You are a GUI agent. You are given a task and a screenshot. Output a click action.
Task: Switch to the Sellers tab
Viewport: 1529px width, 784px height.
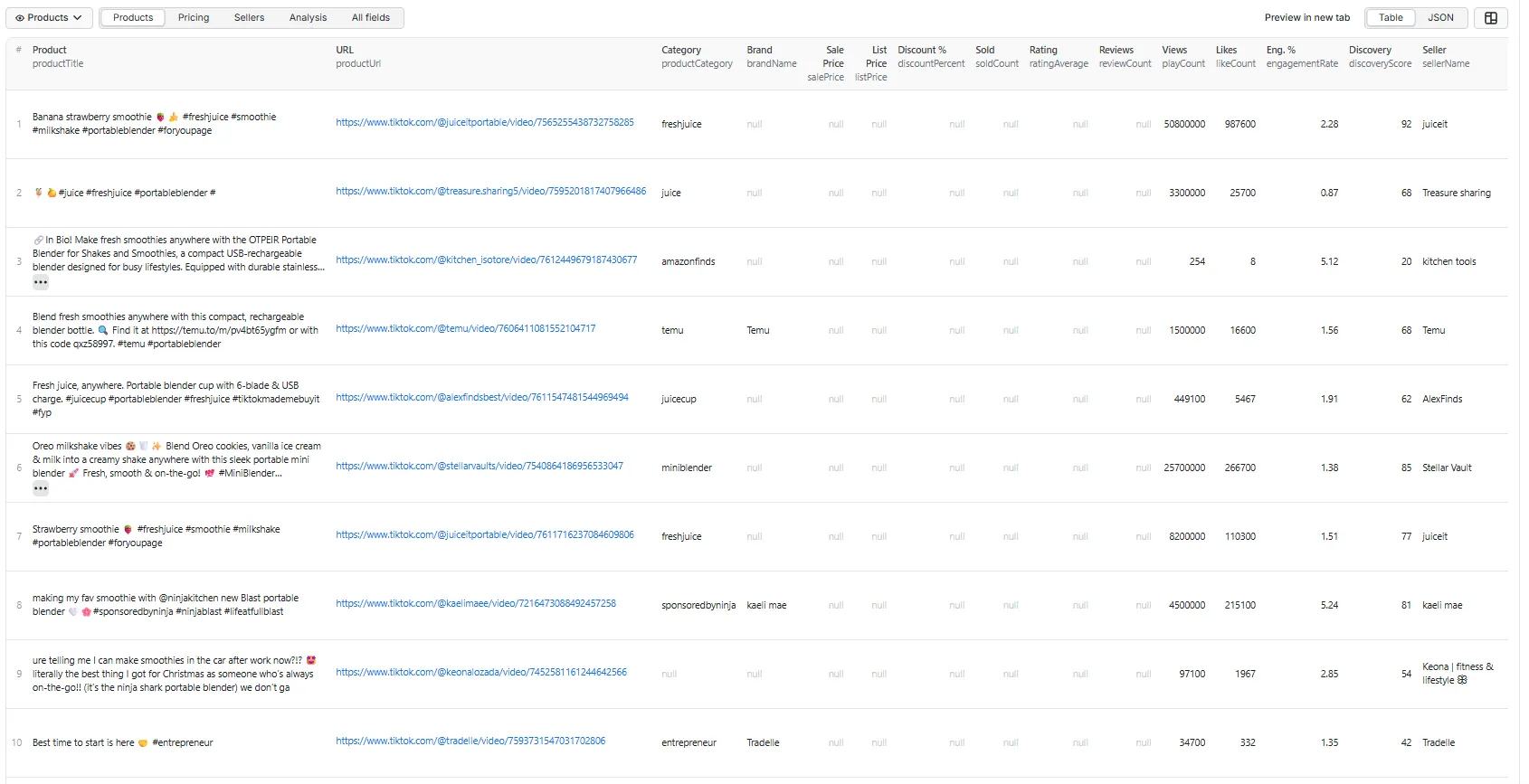point(249,17)
